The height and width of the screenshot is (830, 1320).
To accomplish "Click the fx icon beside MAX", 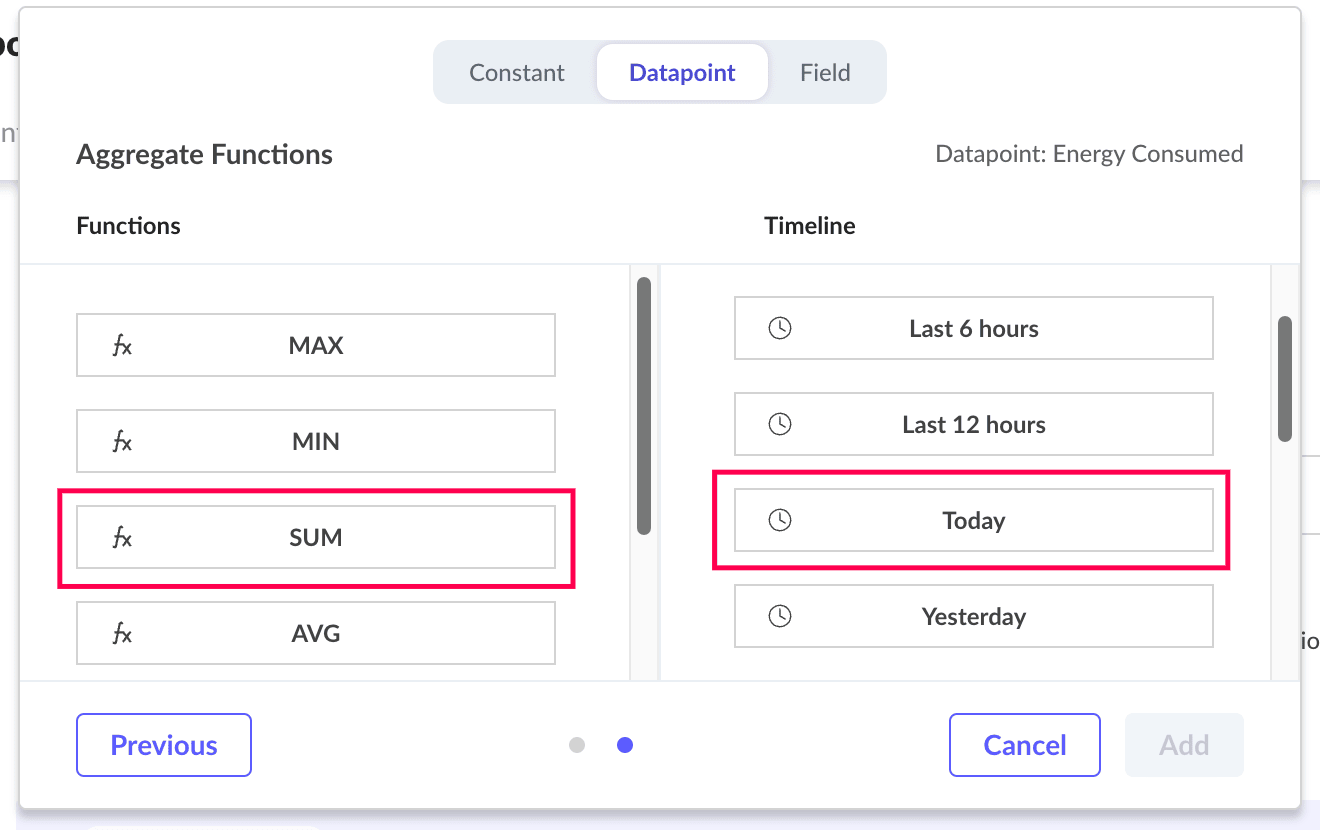I will click(122, 346).
